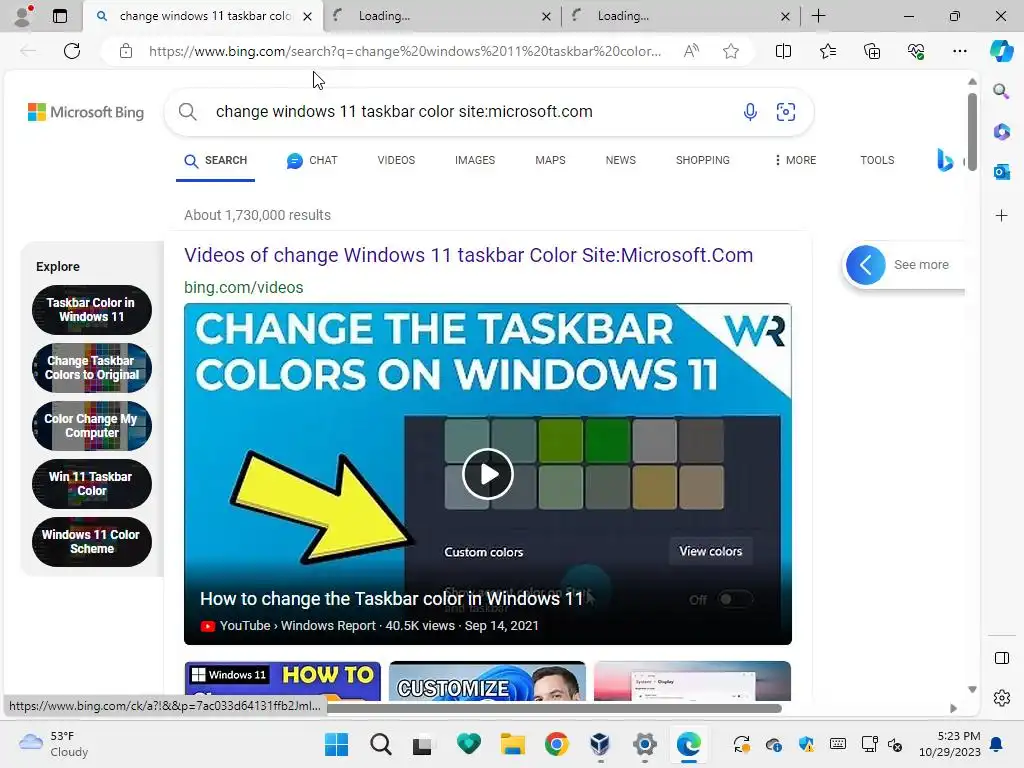This screenshot has width=1024, height=768.
Task: Open File Explorer from taskbar
Action: tap(513, 744)
